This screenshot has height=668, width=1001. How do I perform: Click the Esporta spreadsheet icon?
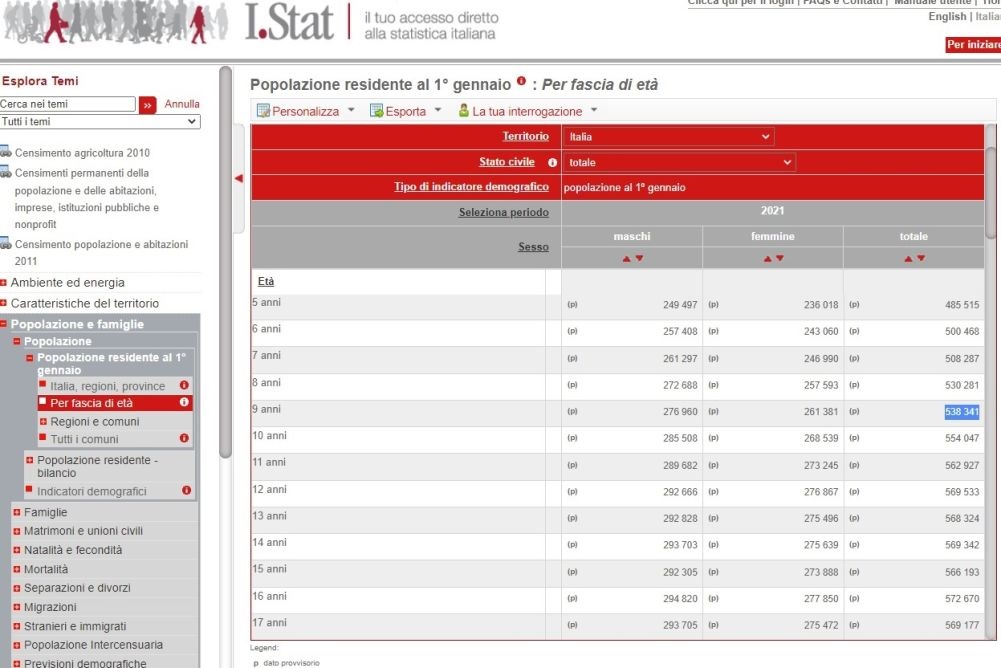[x=376, y=110]
